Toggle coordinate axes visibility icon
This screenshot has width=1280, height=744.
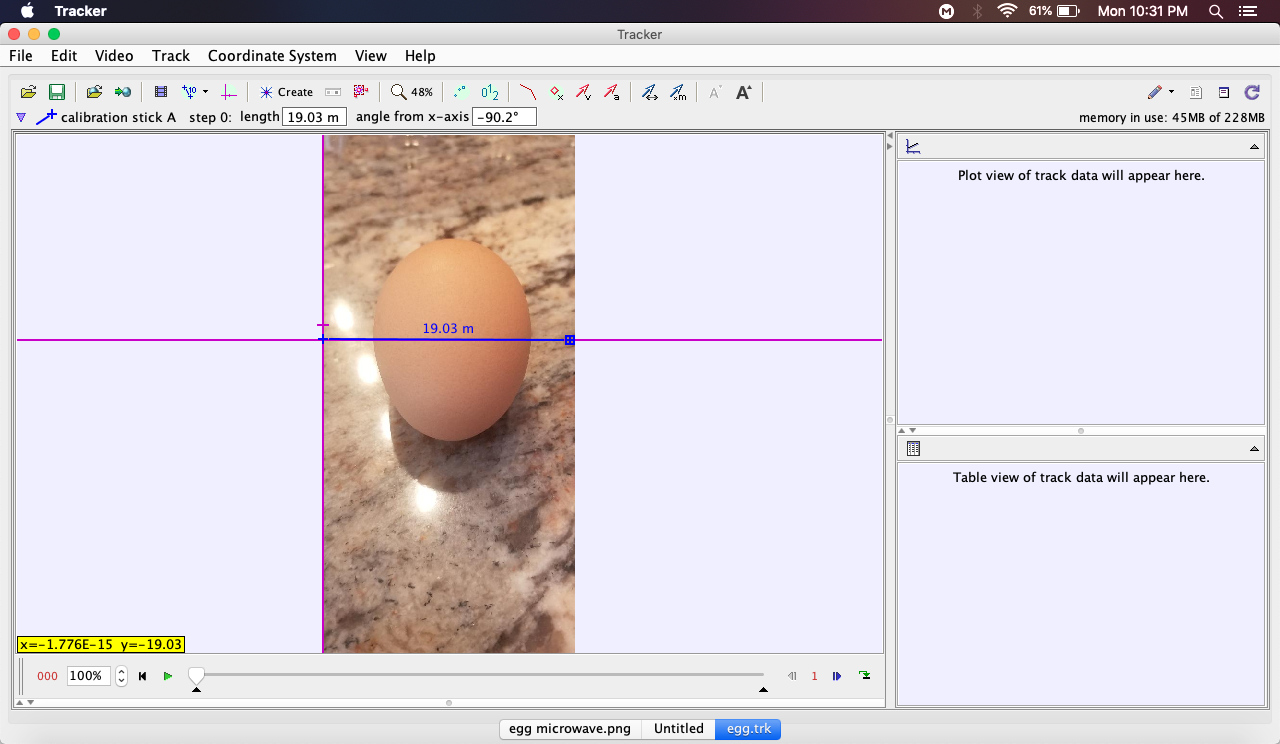(x=229, y=92)
